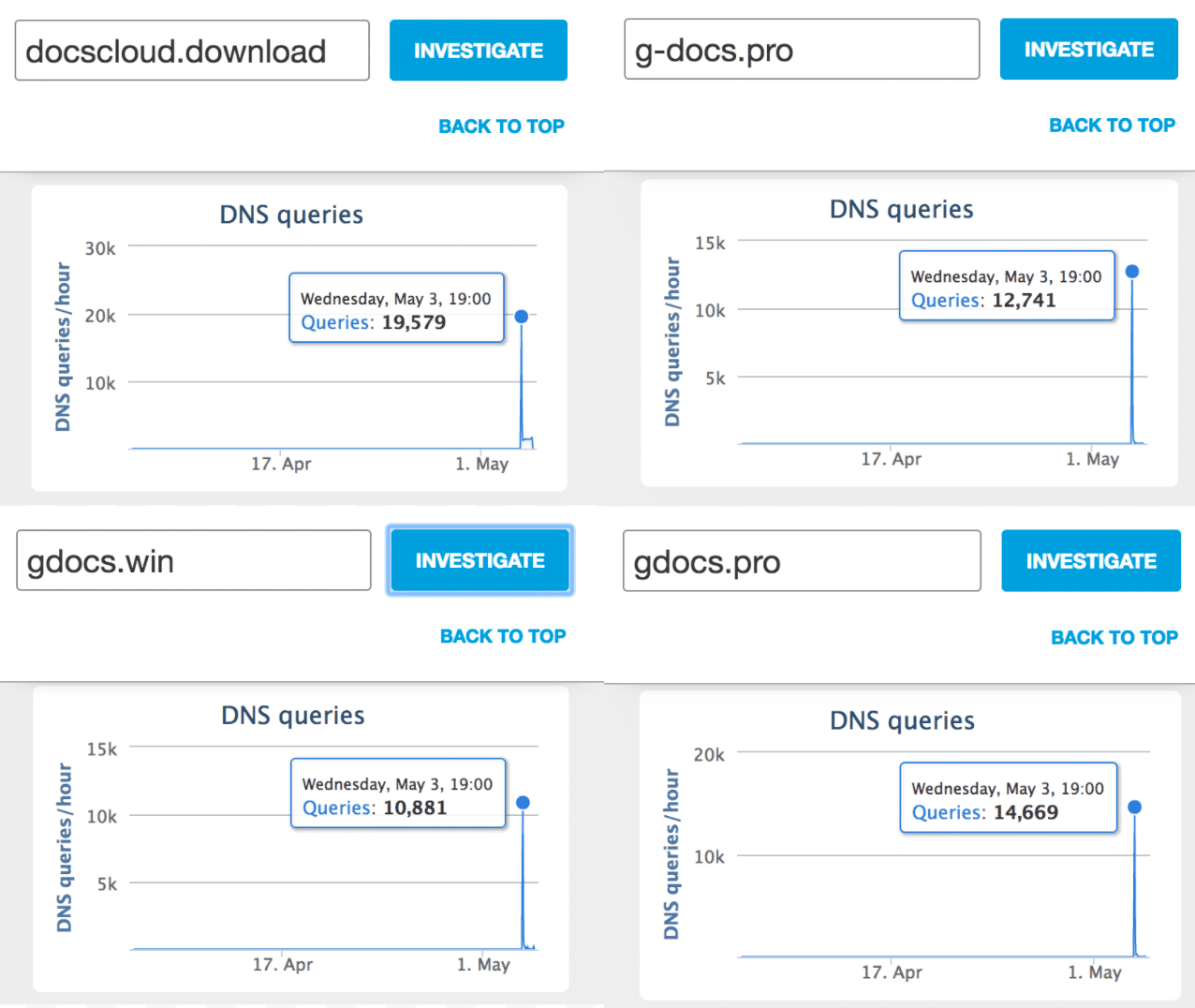Click the DNS queries title above gdocs.win chart
Viewport: 1195px width, 1008px height.
[293, 716]
